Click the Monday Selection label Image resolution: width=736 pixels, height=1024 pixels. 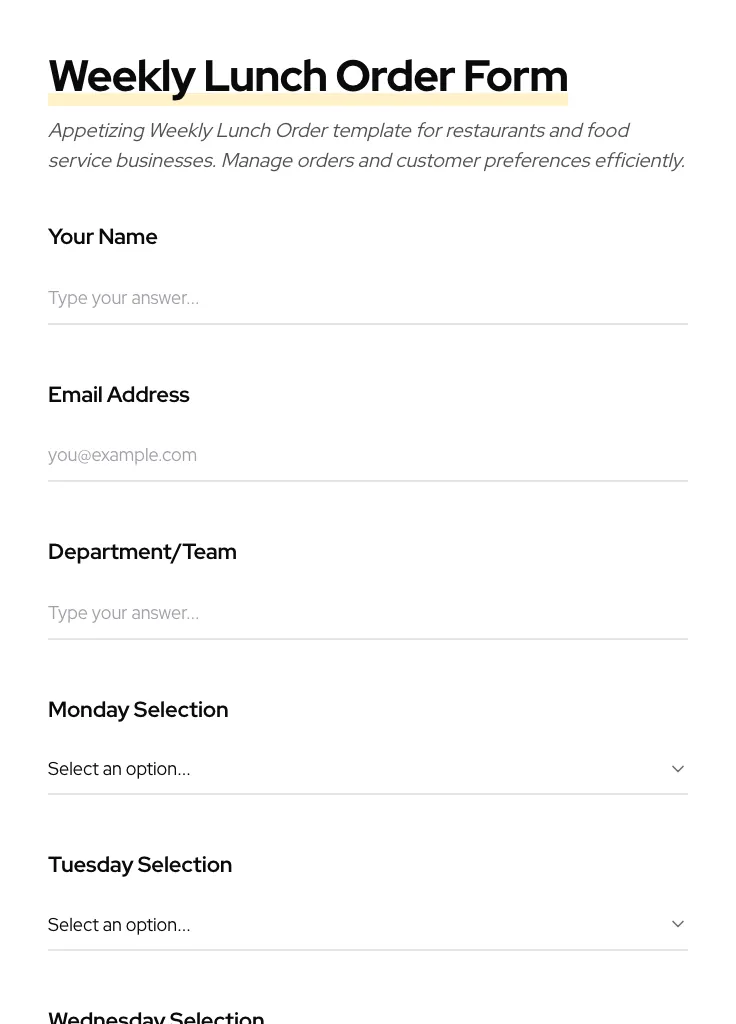(x=138, y=710)
